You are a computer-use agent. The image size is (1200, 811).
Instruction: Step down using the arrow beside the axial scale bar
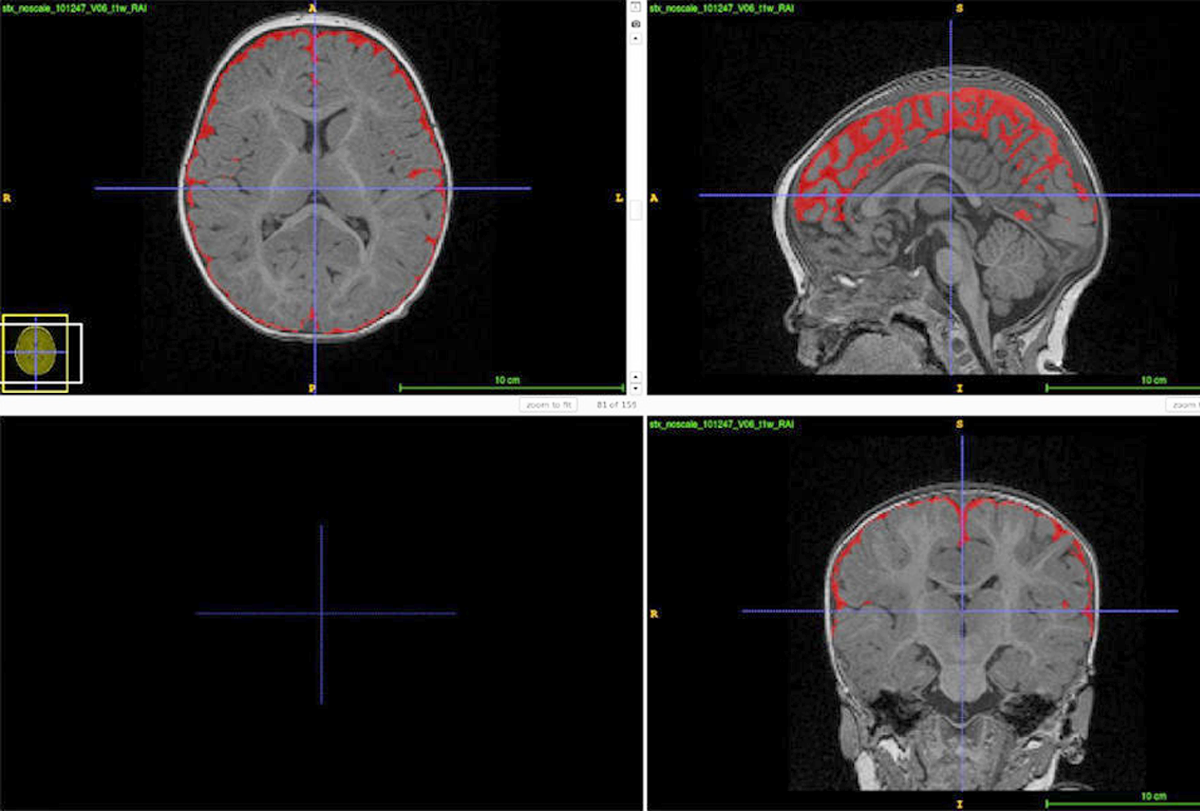(634, 388)
